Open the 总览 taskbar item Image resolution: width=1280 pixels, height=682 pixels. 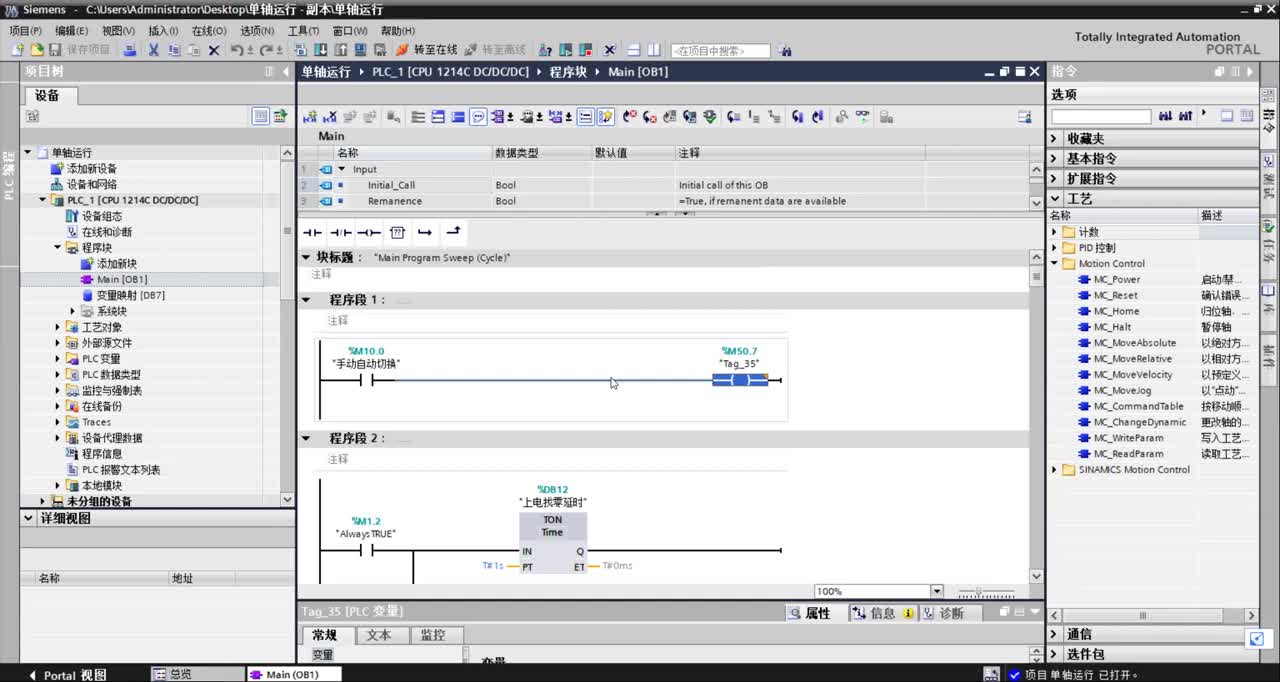[x=197, y=675]
